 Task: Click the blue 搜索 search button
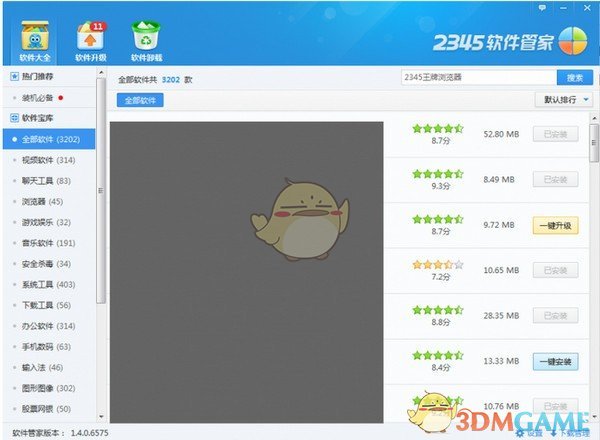pos(575,78)
